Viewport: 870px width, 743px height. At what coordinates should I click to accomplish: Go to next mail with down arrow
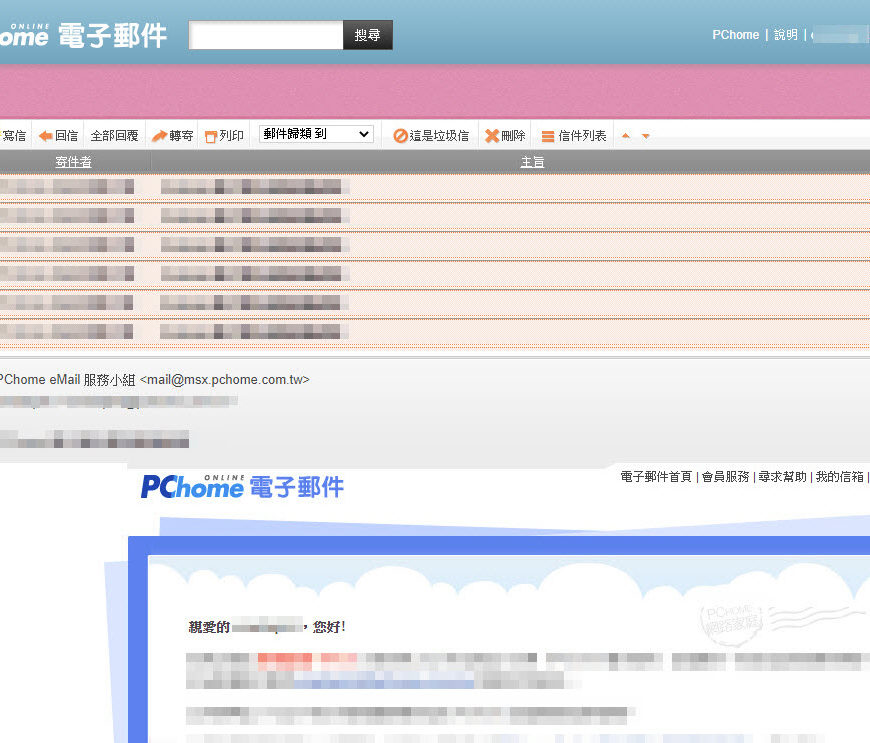click(645, 136)
